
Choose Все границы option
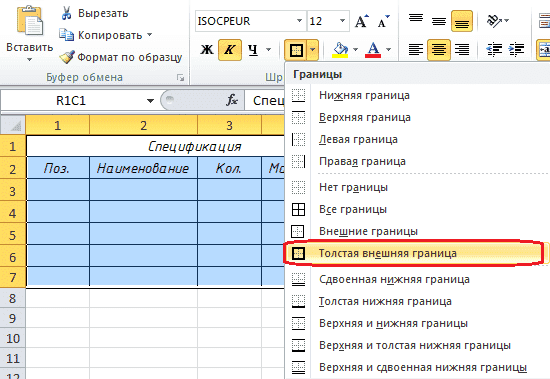(x=417, y=209)
